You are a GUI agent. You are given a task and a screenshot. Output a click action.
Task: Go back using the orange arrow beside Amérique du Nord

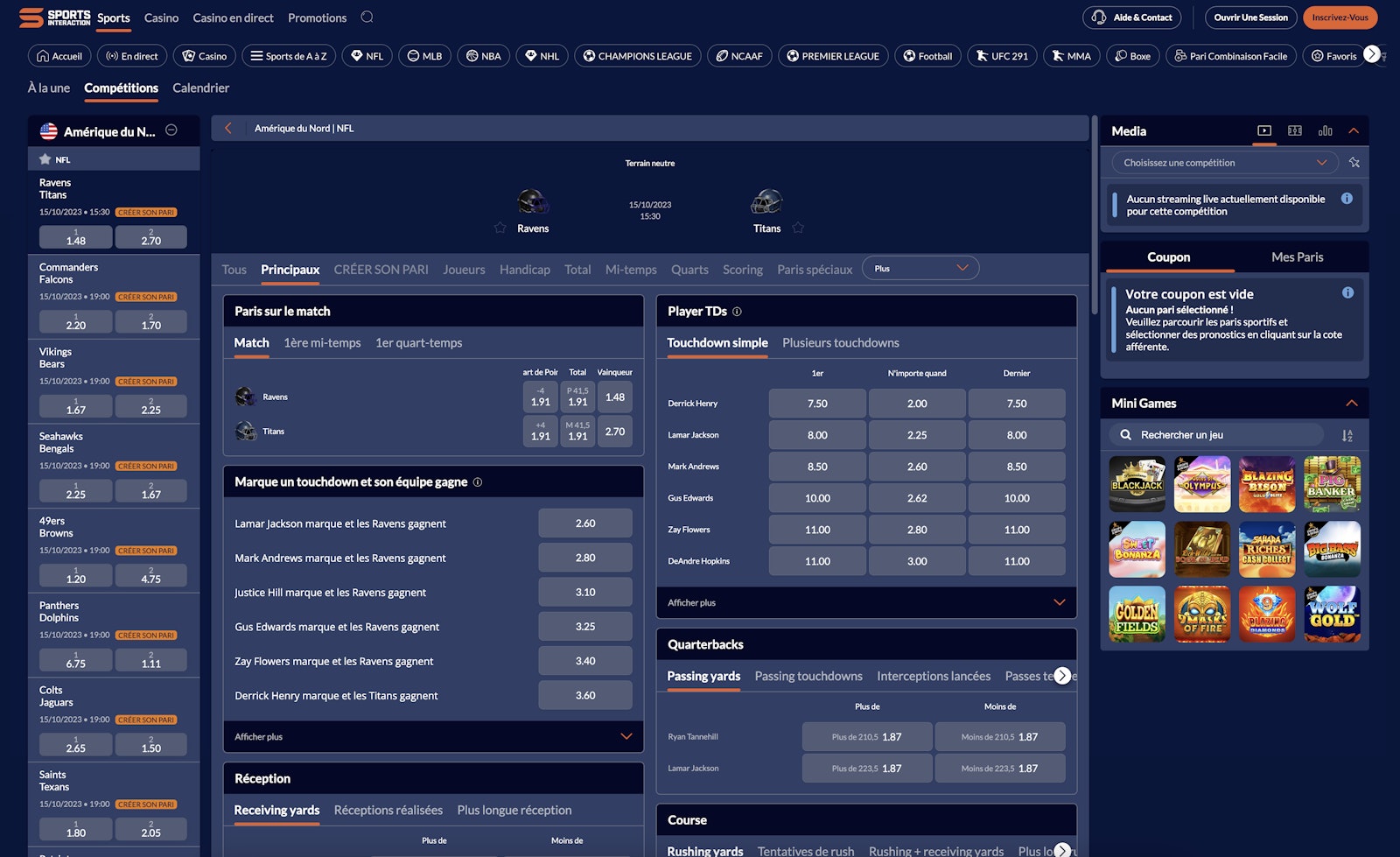pyautogui.click(x=228, y=128)
